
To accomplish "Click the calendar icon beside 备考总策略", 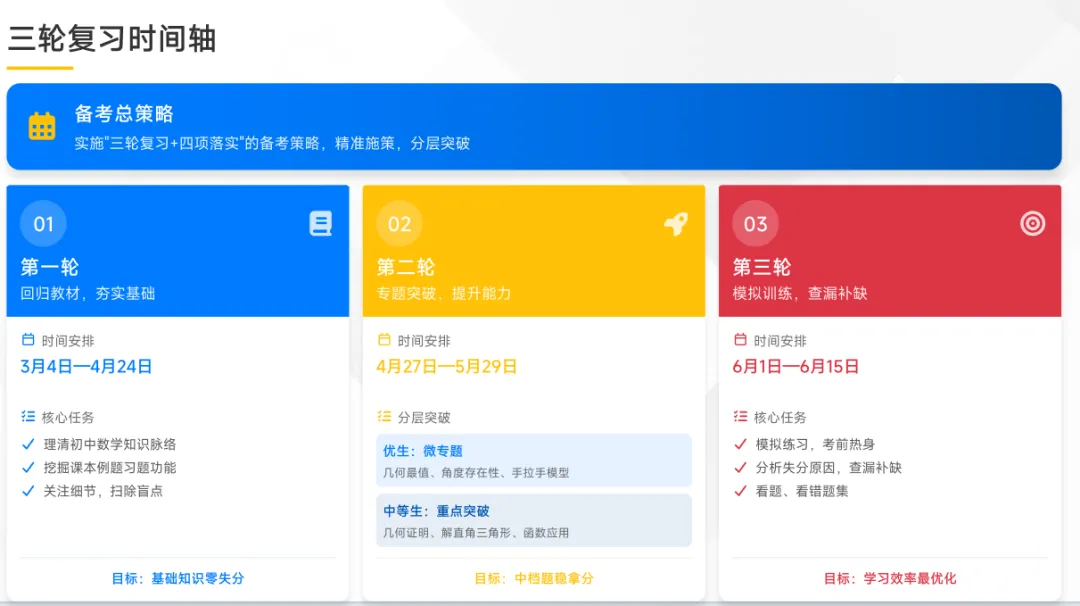I will (41, 124).
